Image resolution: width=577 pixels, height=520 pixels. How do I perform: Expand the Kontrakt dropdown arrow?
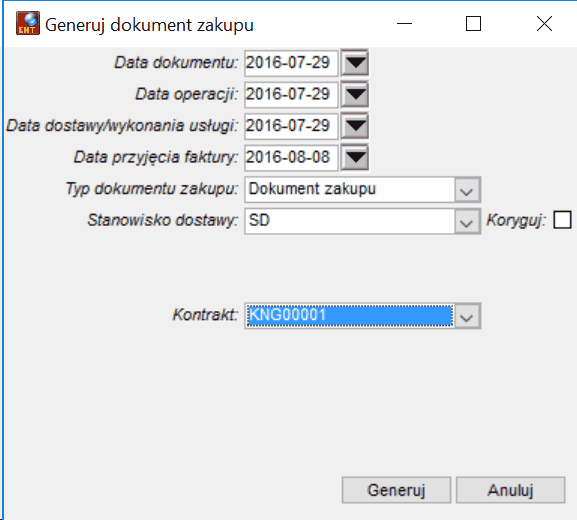tap(467, 316)
